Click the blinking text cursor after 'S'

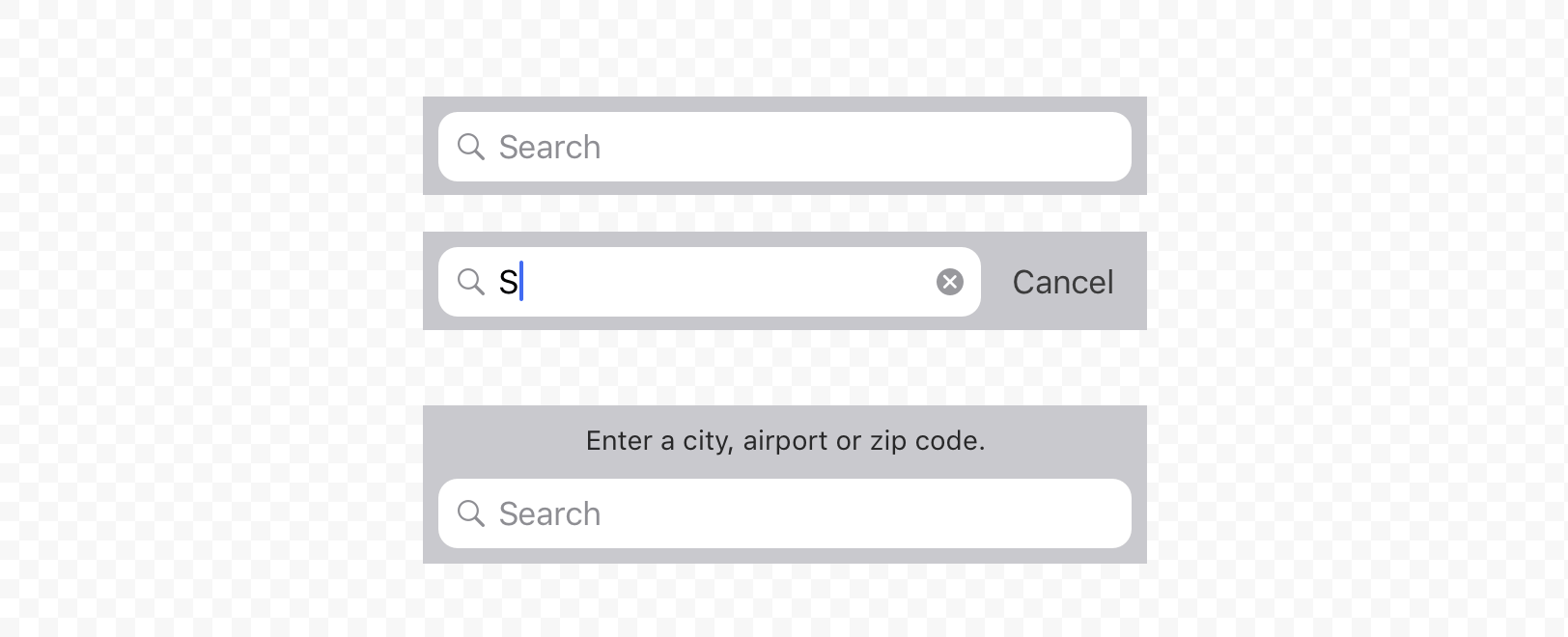520,282
